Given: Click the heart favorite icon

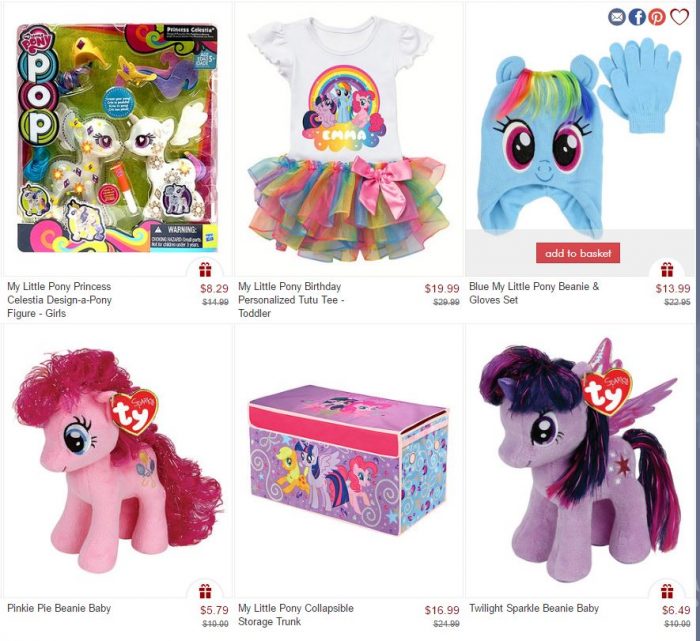Looking at the screenshot, I should point(679,17).
